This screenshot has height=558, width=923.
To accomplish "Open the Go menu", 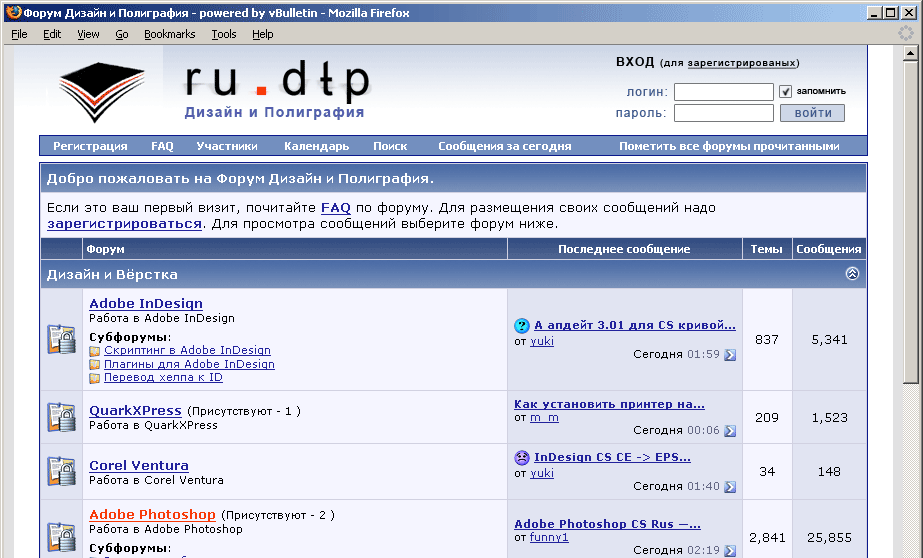I will [122, 34].
